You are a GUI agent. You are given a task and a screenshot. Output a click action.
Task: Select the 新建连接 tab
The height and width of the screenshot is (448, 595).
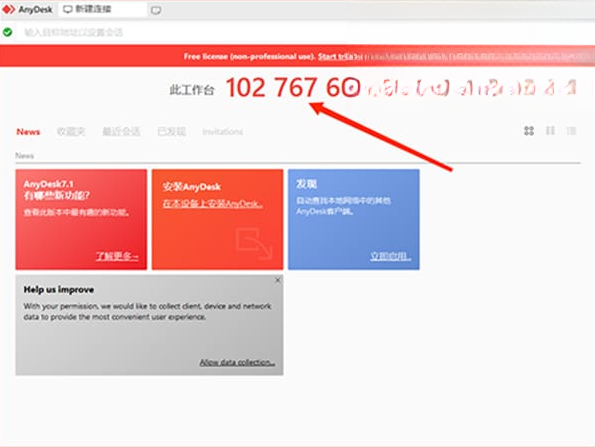102,9
